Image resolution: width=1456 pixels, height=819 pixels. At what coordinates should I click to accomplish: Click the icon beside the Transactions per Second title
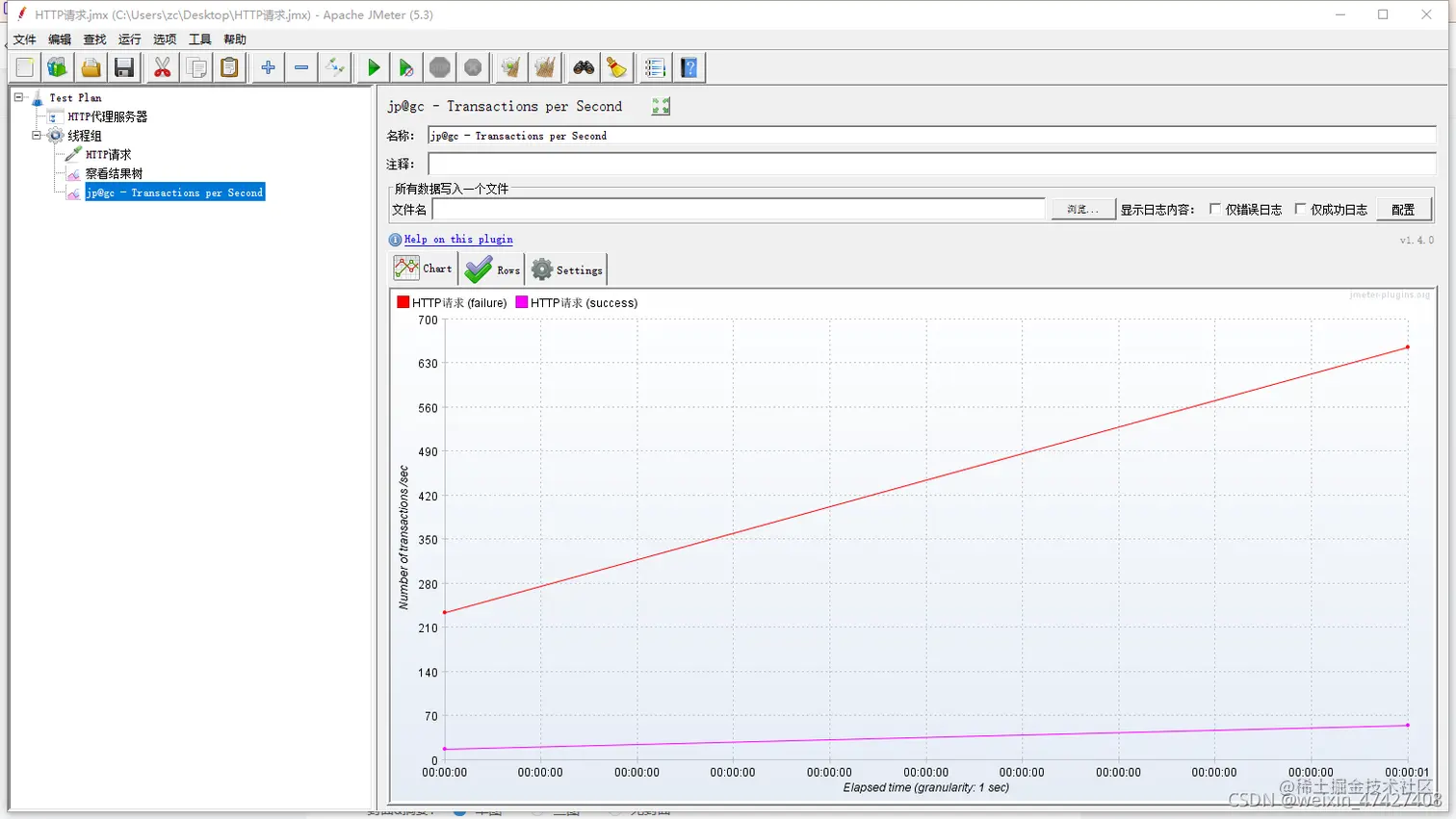click(x=661, y=107)
